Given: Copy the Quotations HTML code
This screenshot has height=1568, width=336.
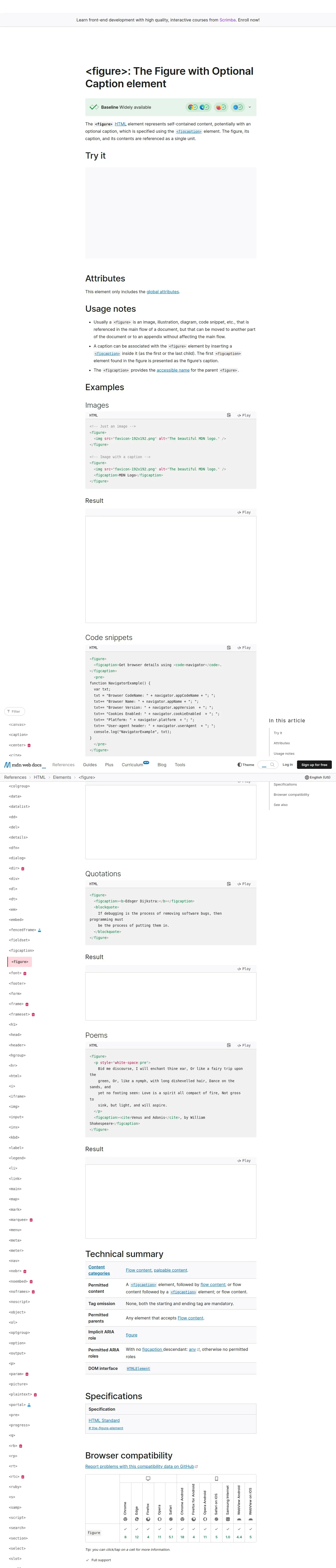Looking at the screenshot, I should 229,884.
